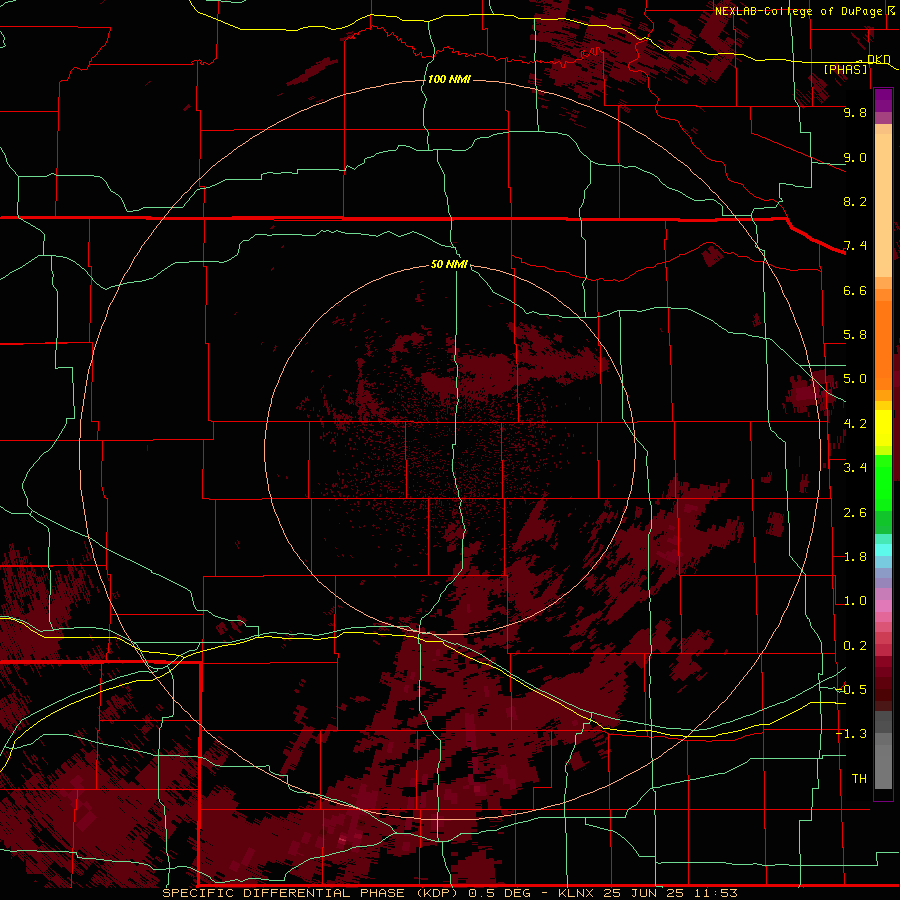Click the [PHAS] units label
The image size is (900, 900).
(x=845, y=70)
